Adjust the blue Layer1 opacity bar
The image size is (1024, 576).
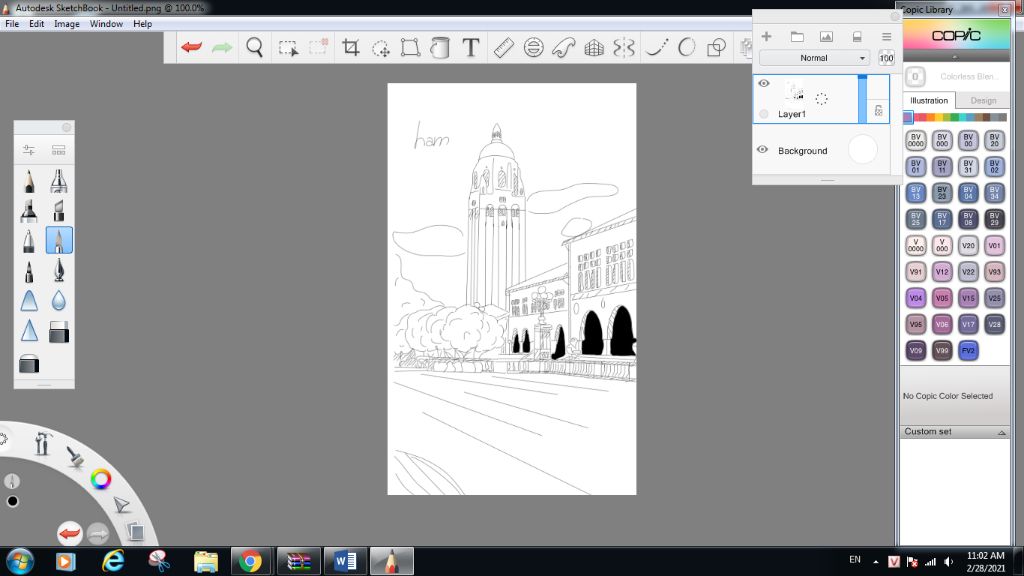[862, 99]
